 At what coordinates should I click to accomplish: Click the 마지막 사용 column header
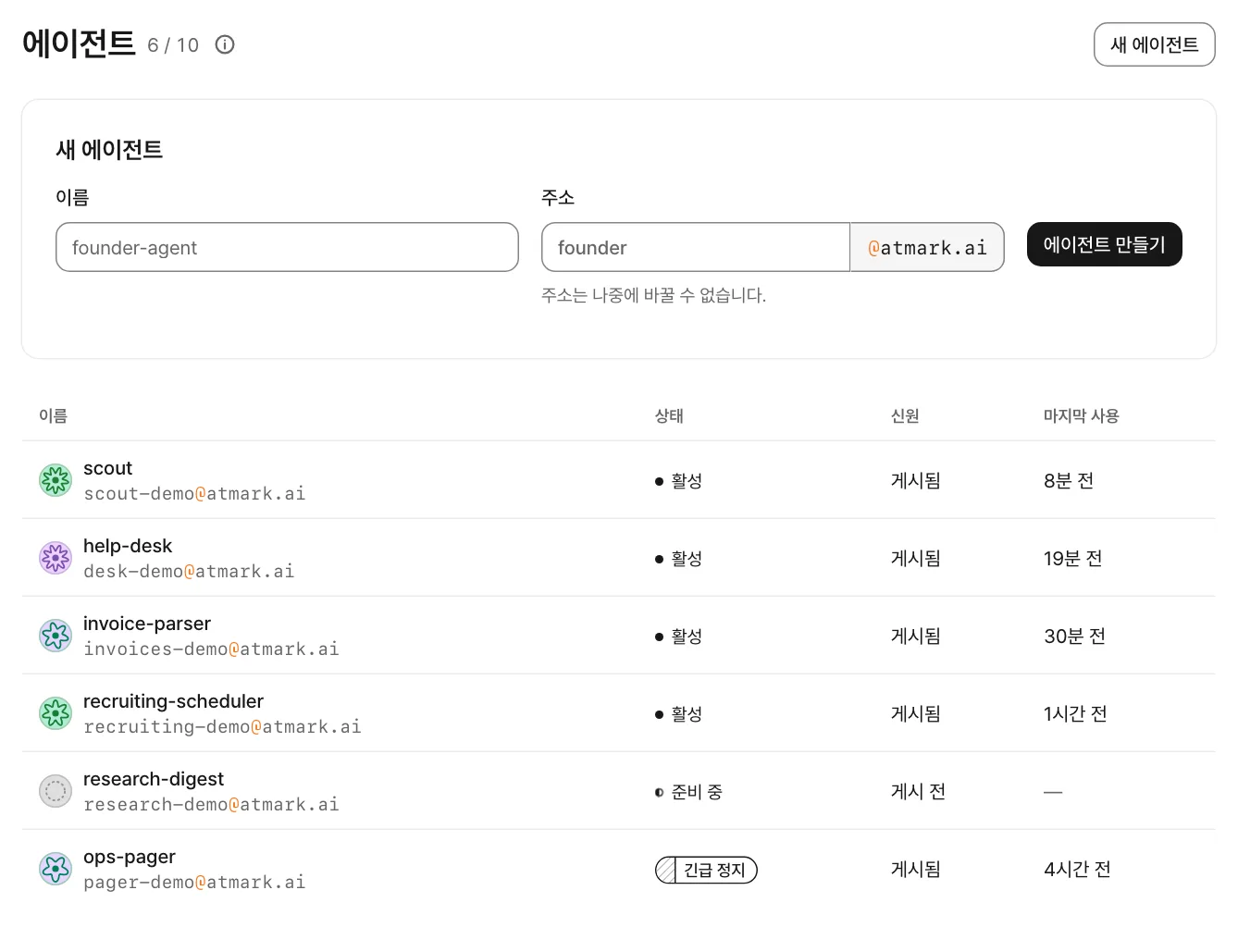[1081, 416]
